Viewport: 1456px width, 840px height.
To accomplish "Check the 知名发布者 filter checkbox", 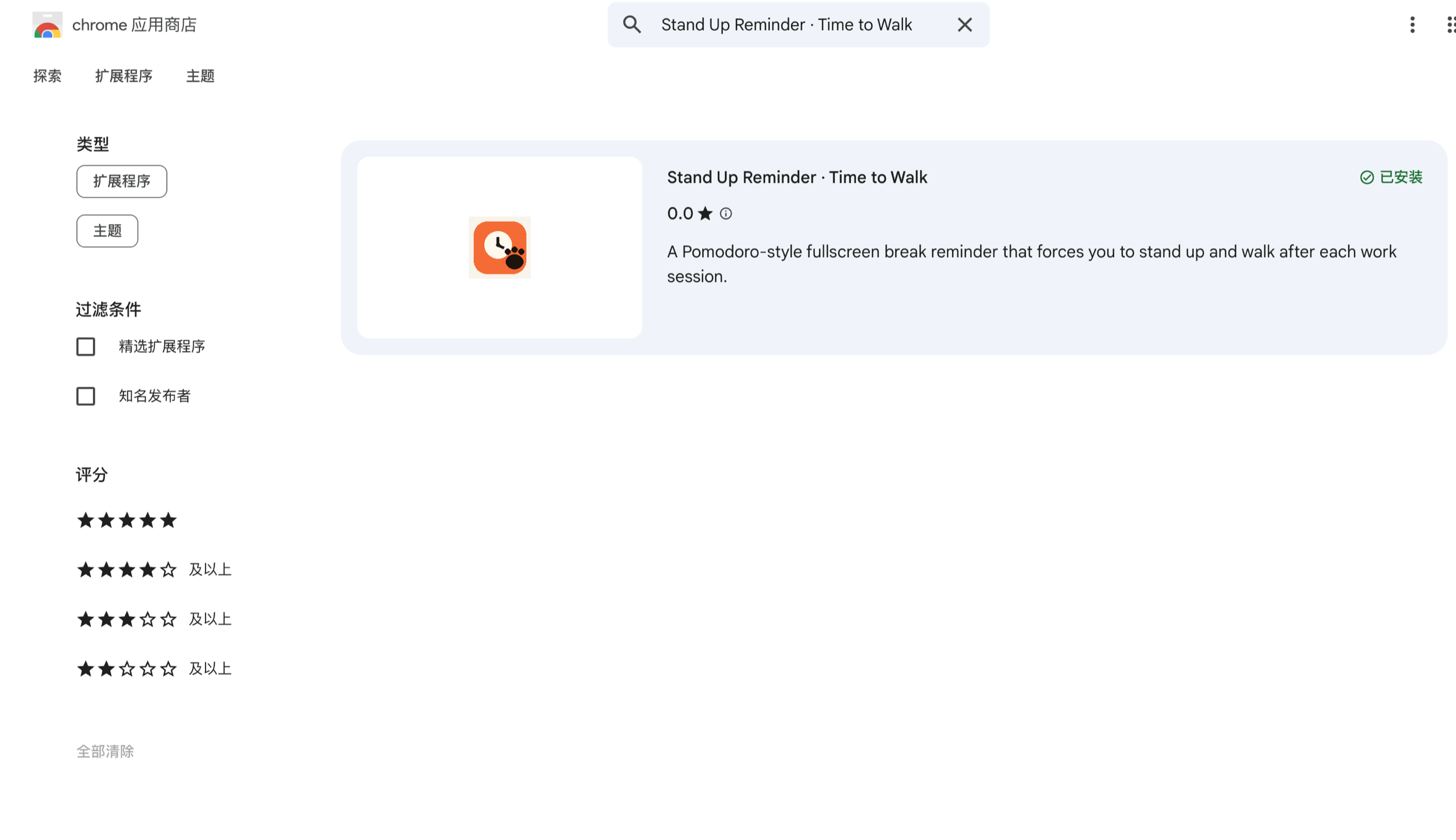I will (x=86, y=396).
